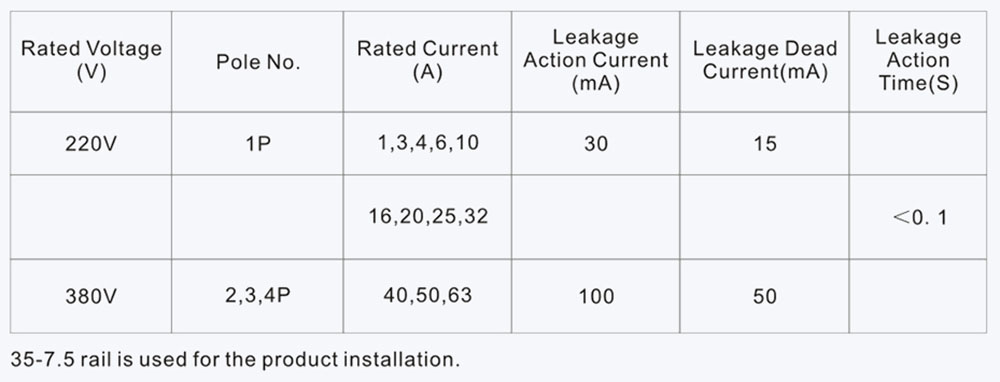Screen dimensions: 1000x382
Task: Click the 100 leakage action current value
Action: (x=596, y=297)
